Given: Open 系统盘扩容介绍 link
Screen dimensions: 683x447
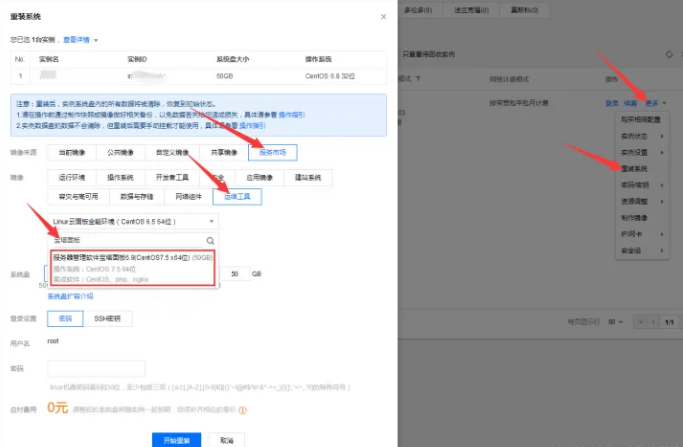Looking at the screenshot, I should (70, 296).
